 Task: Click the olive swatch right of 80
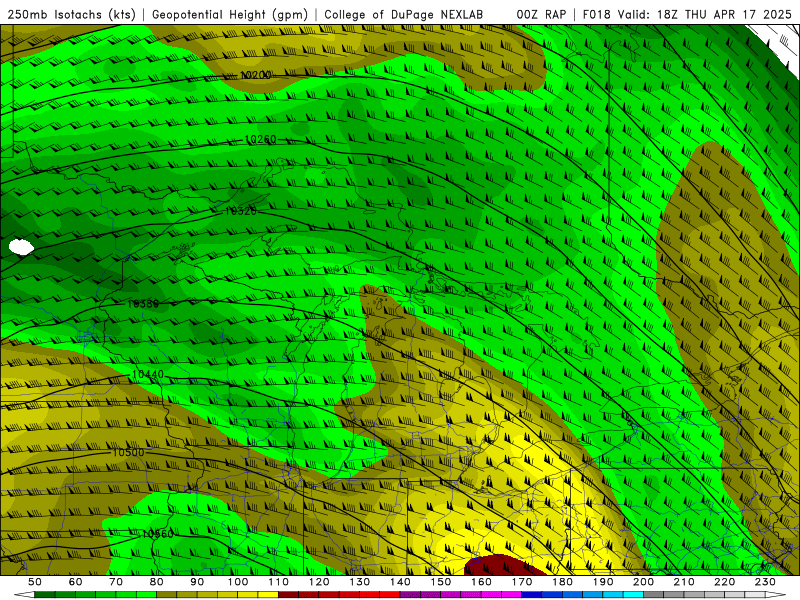point(167,595)
